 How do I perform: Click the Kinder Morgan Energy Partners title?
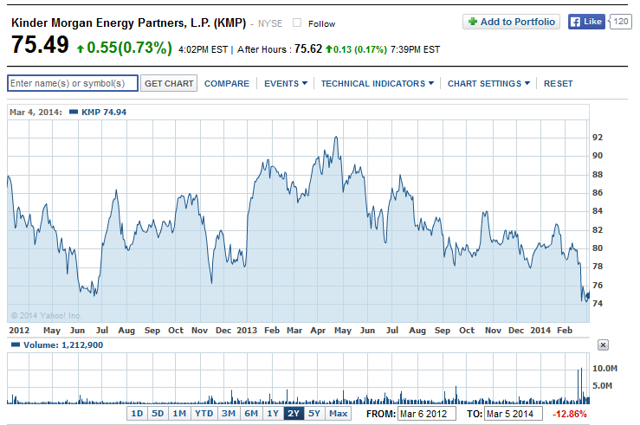click(x=129, y=23)
